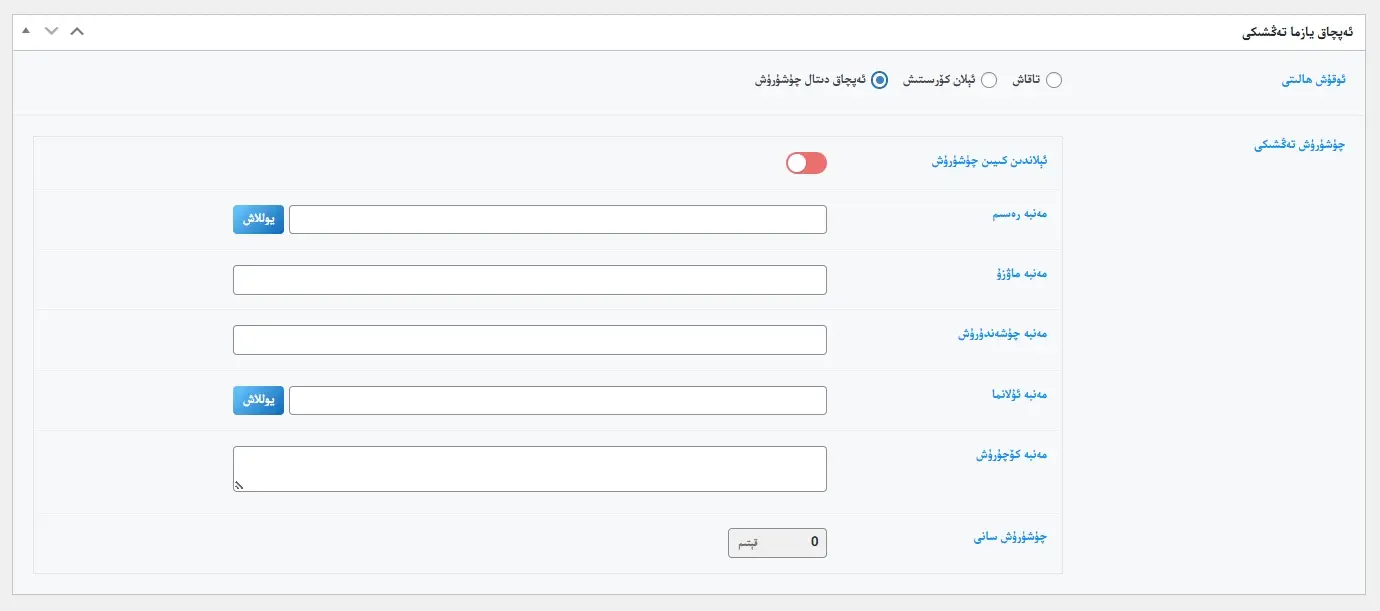The height and width of the screenshot is (611, 1380).
Task: Toggle the ئېلاندىن كىيىن چۈشۈرۈش switch off
Action: 805,162
